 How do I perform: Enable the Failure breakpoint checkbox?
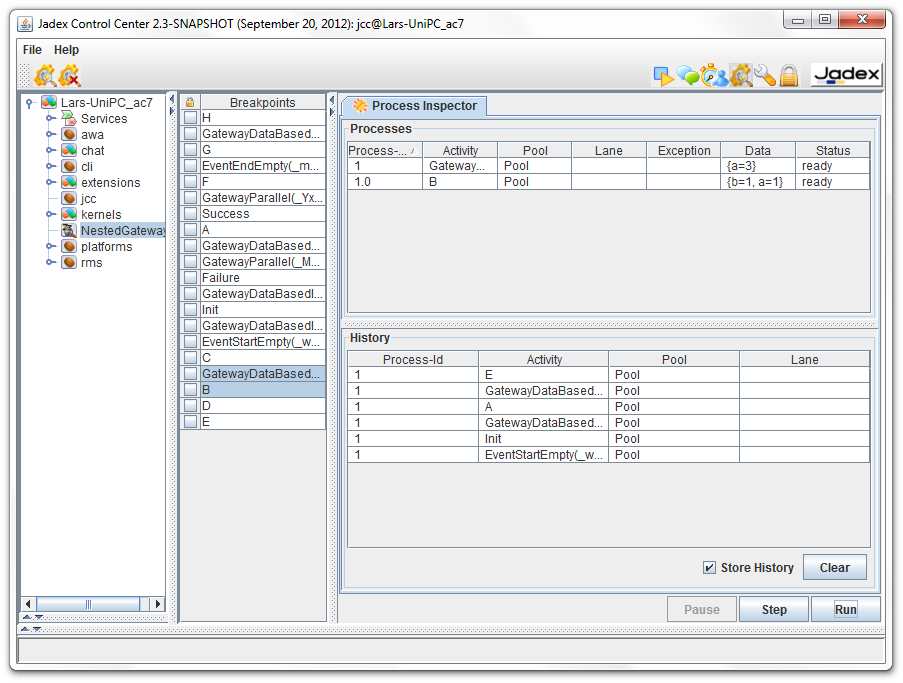click(189, 278)
